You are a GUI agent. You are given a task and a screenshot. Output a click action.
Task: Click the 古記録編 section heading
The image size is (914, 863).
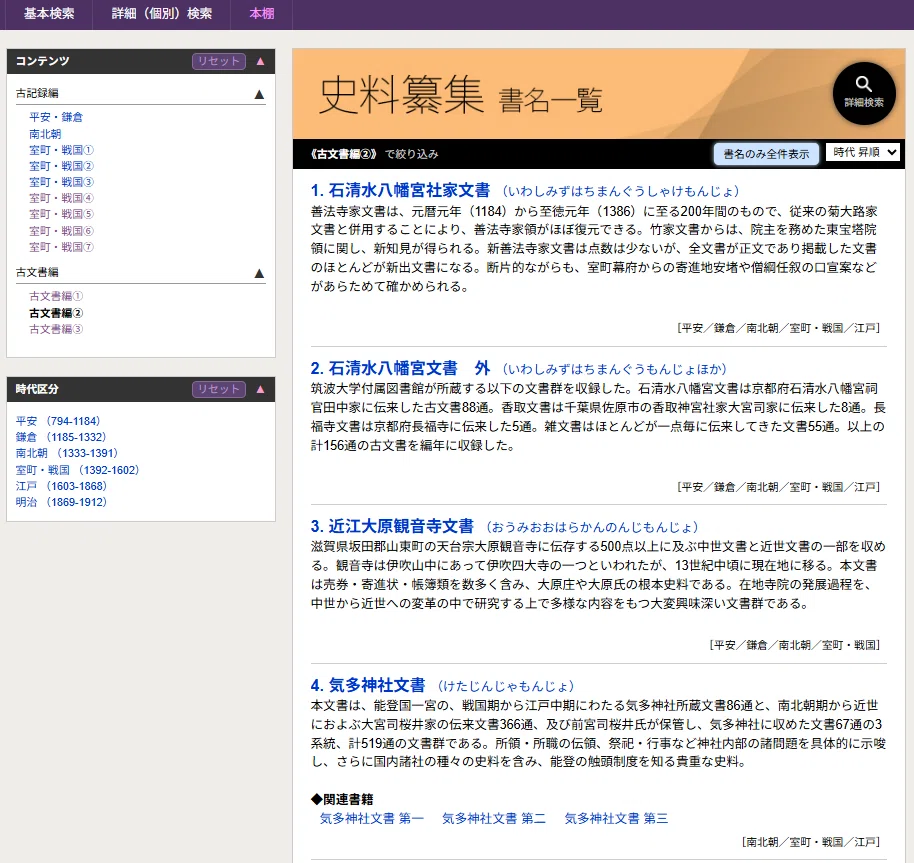coord(37,93)
